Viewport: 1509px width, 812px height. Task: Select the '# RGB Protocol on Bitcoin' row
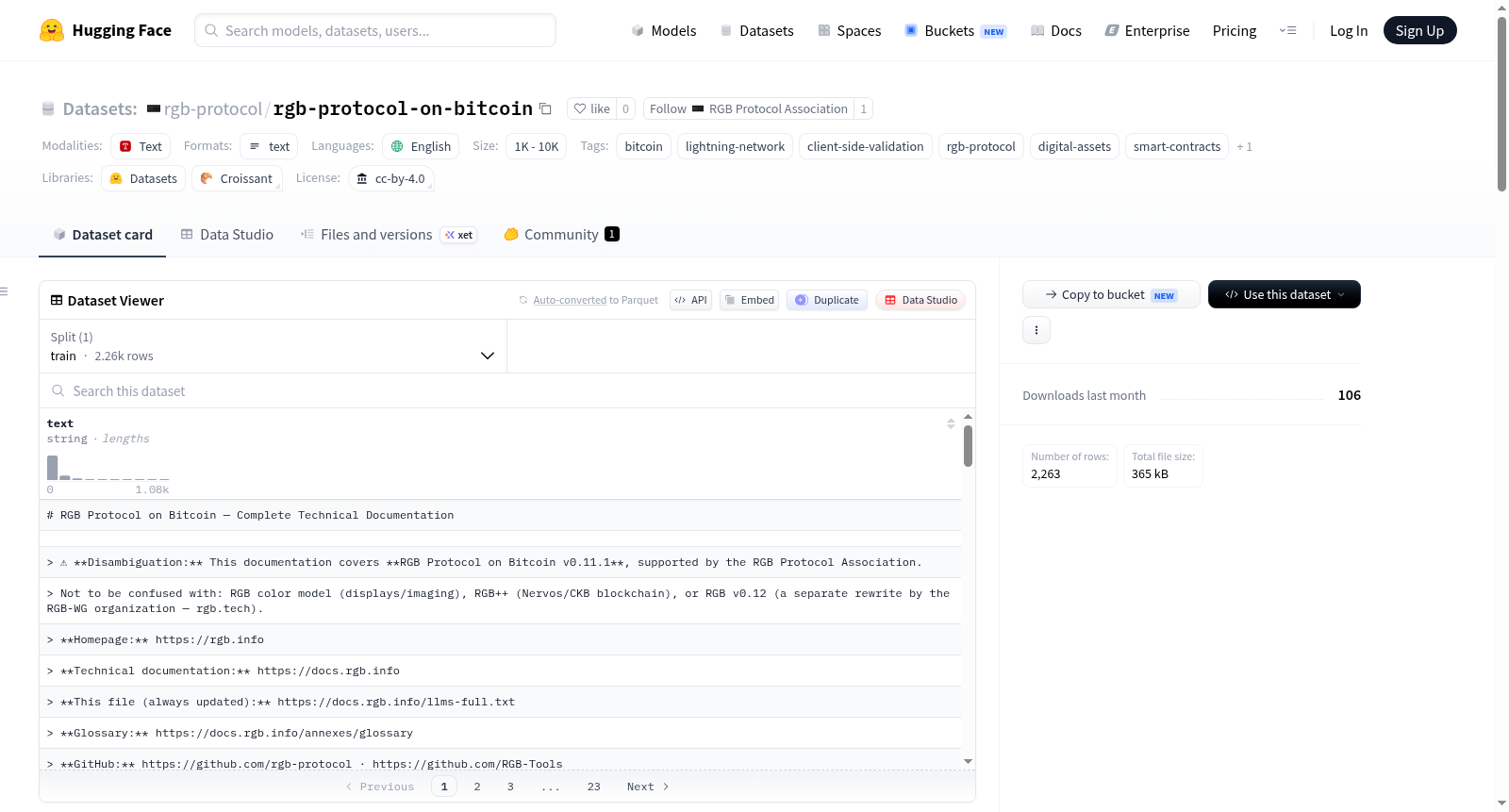click(x=500, y=515)
